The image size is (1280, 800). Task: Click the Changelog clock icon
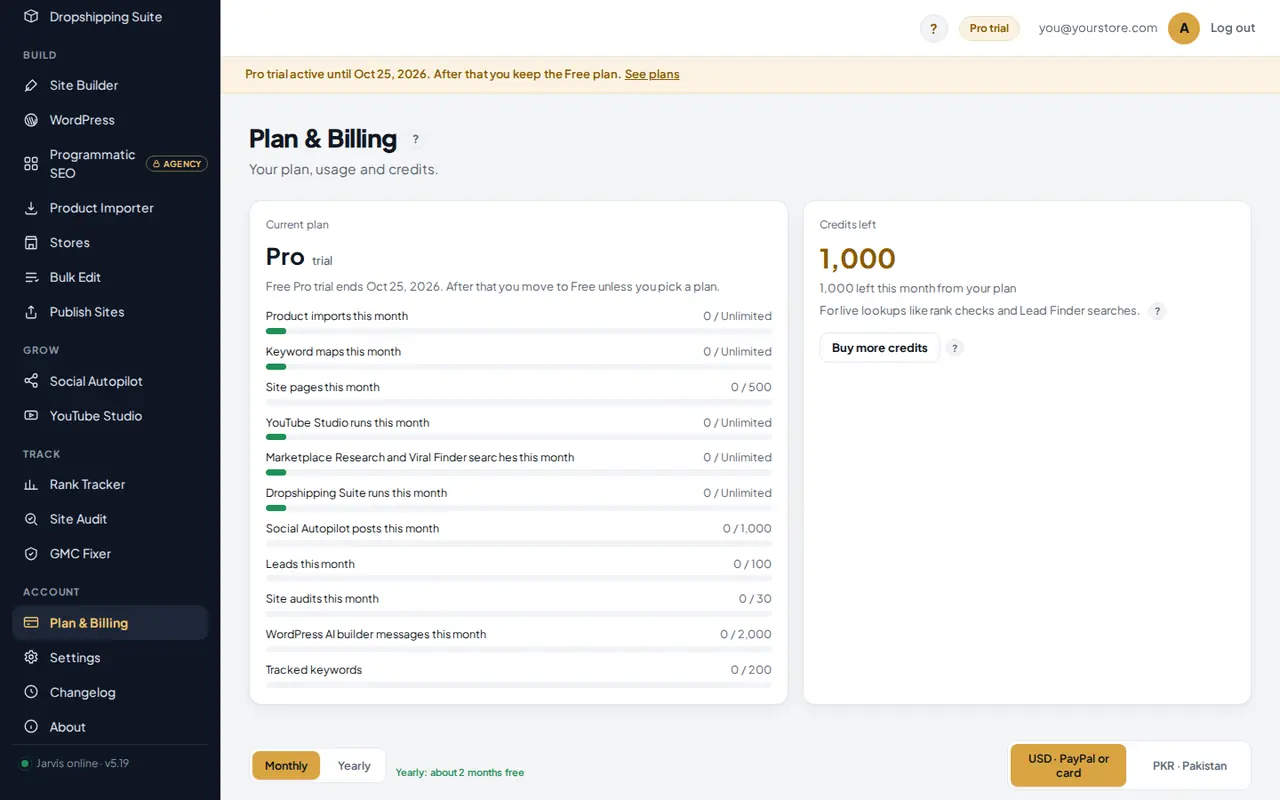(x=31, y=692)
